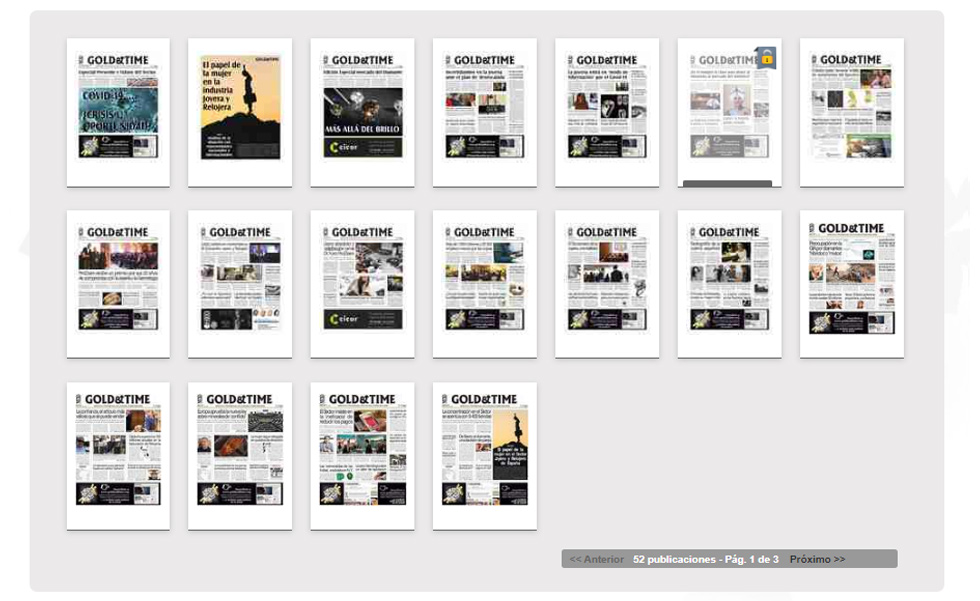Viewport: 980px width, 601px height.
Task: Open the second-row issue with cicor ad
Action: point(362,284)
